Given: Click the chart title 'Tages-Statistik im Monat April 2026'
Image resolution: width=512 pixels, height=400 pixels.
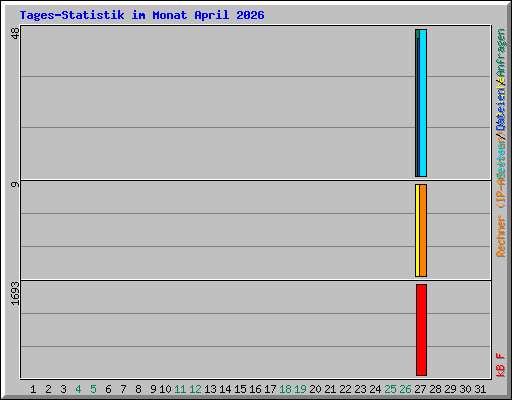Looking at the screenshot, I should [142, 15].
